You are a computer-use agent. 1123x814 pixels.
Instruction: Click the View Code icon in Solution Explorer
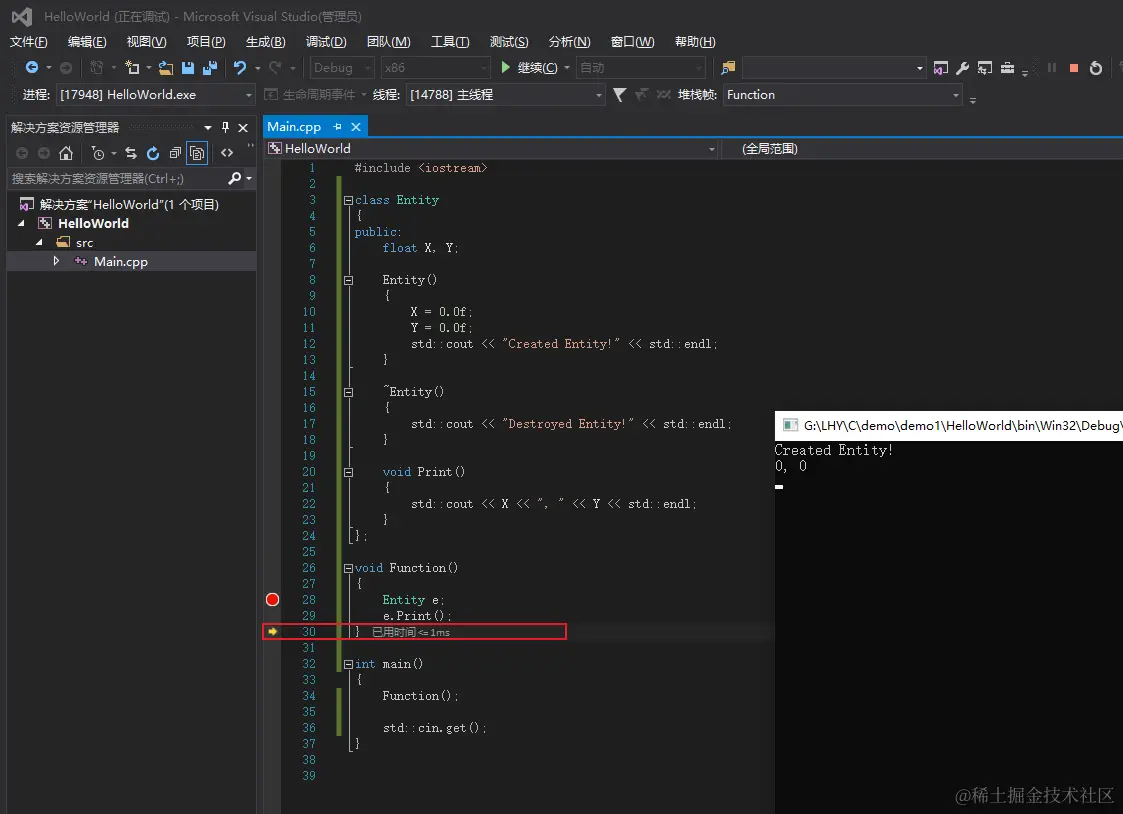tap(227, 152)
